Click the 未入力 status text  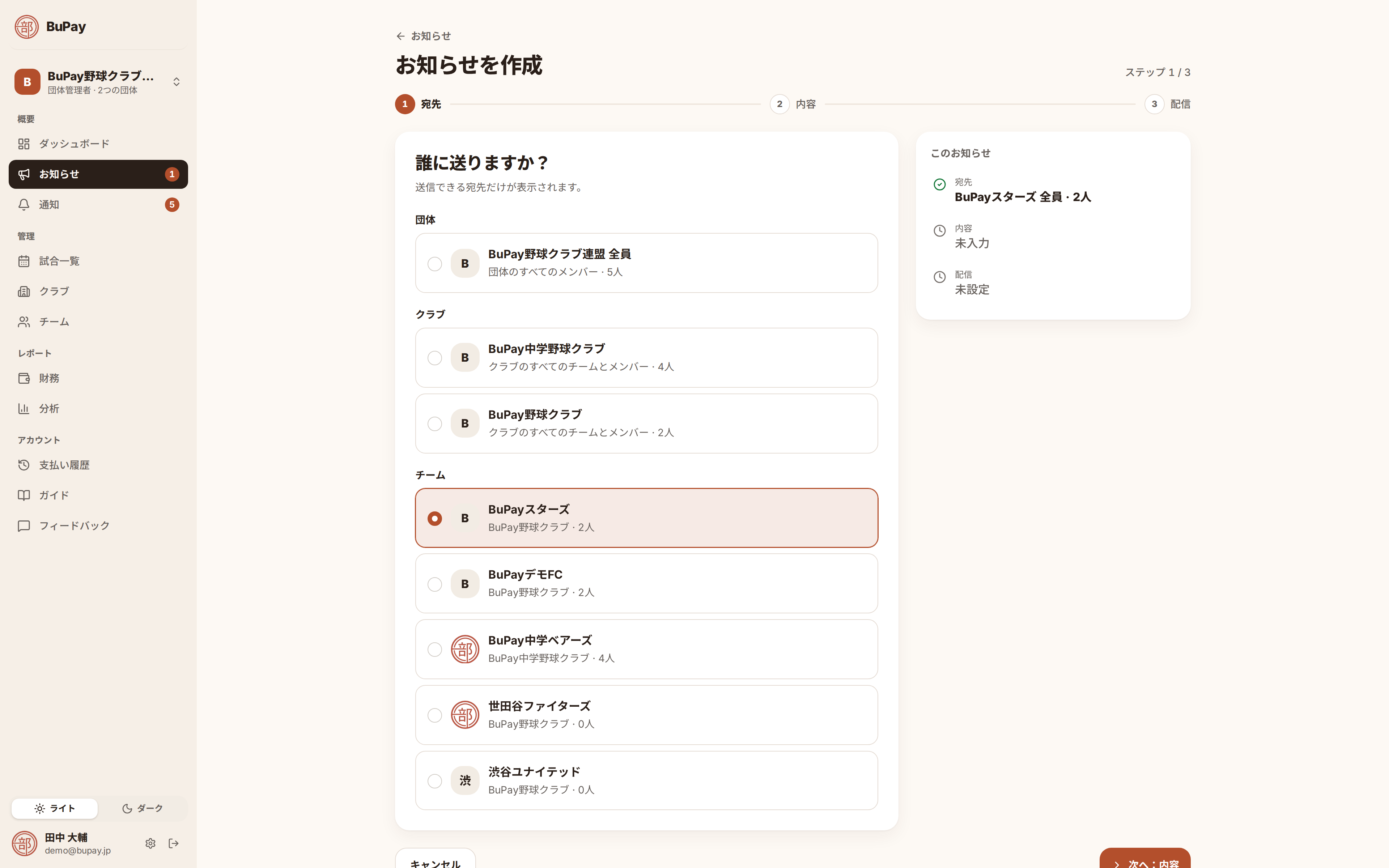pos(972,243)
